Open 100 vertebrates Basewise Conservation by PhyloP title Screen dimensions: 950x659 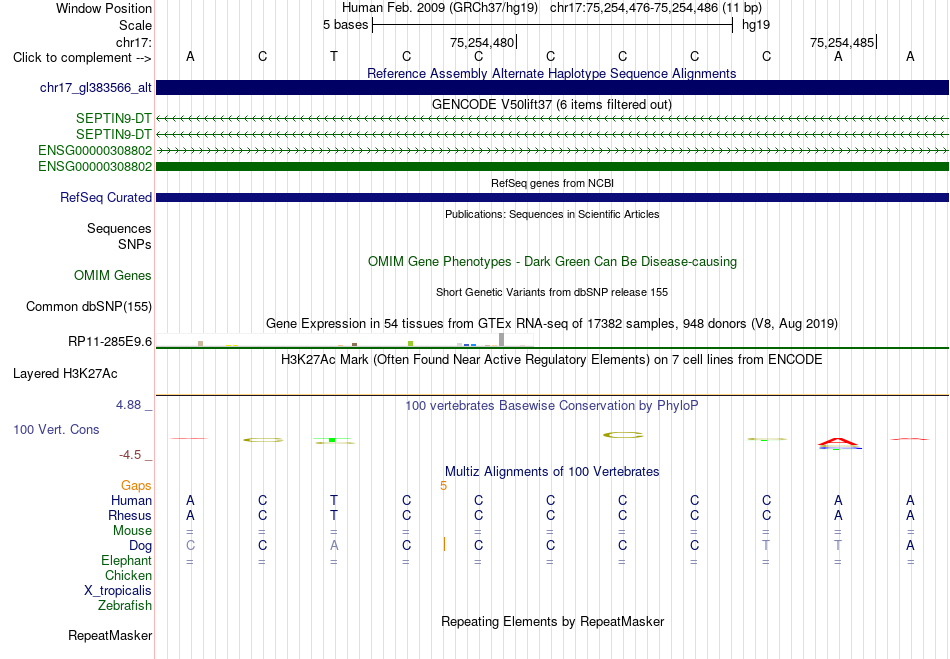pos(551,406)
